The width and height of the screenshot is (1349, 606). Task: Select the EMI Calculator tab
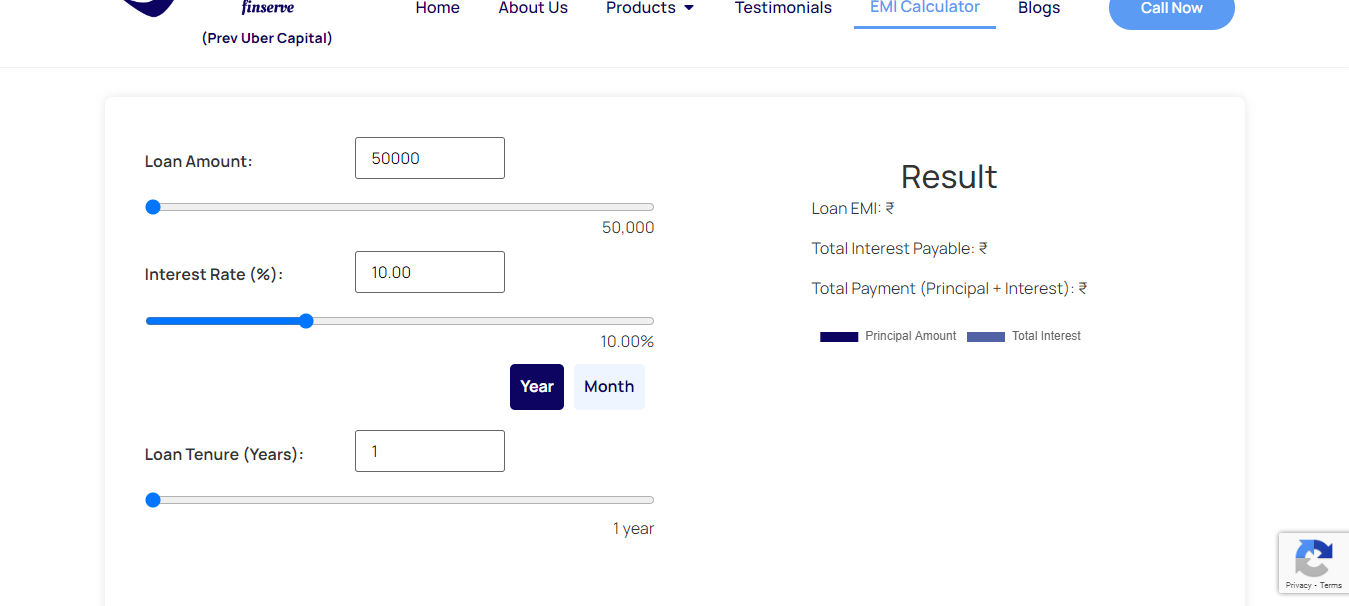coord(925,8)
